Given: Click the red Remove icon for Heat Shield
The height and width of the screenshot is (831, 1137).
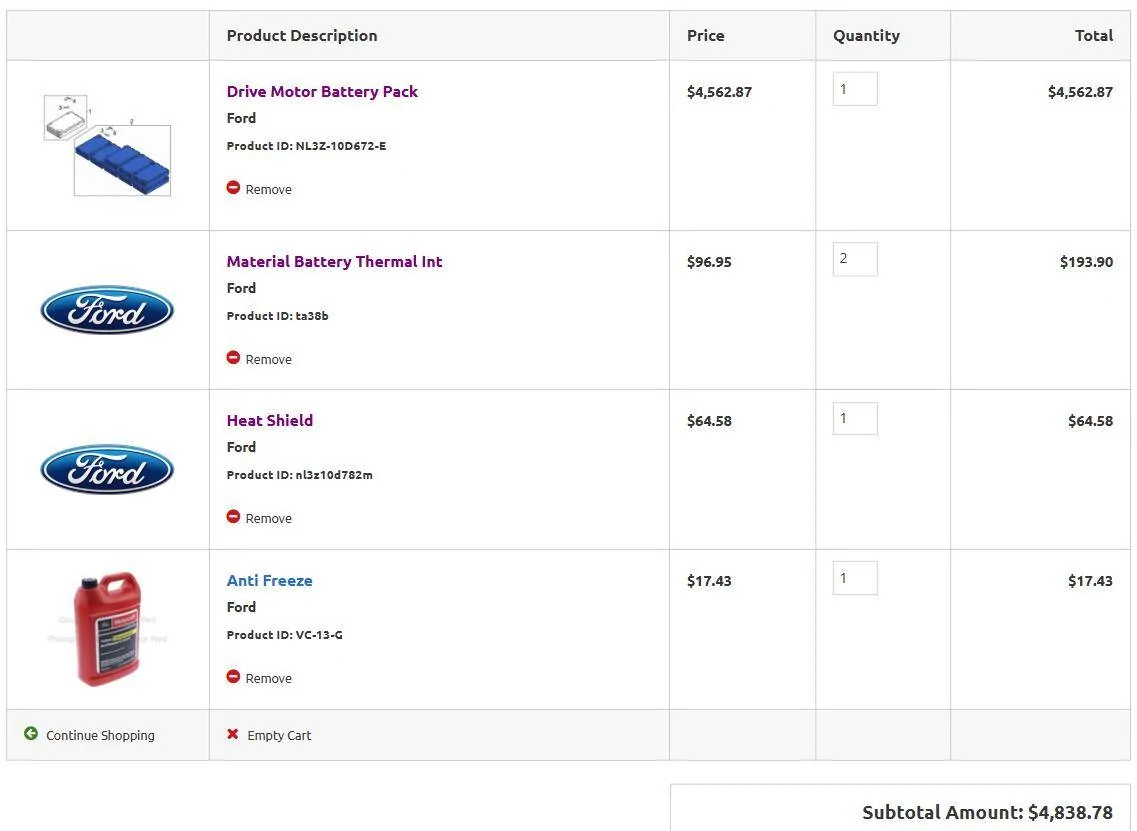Looking at the screenshot, I should click(x=233, y=517).
